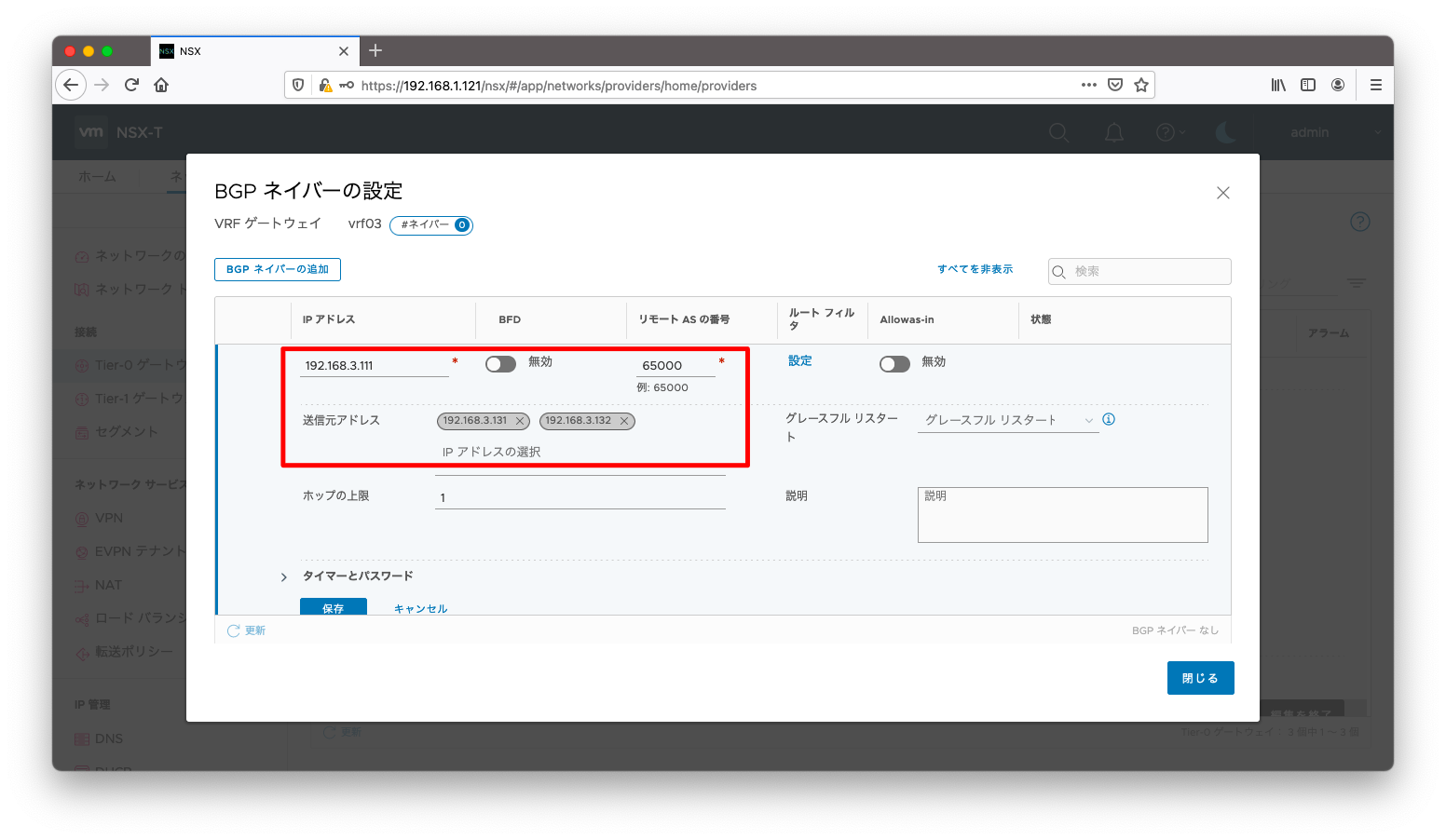Click the 保存 button

tap(334, 606)
